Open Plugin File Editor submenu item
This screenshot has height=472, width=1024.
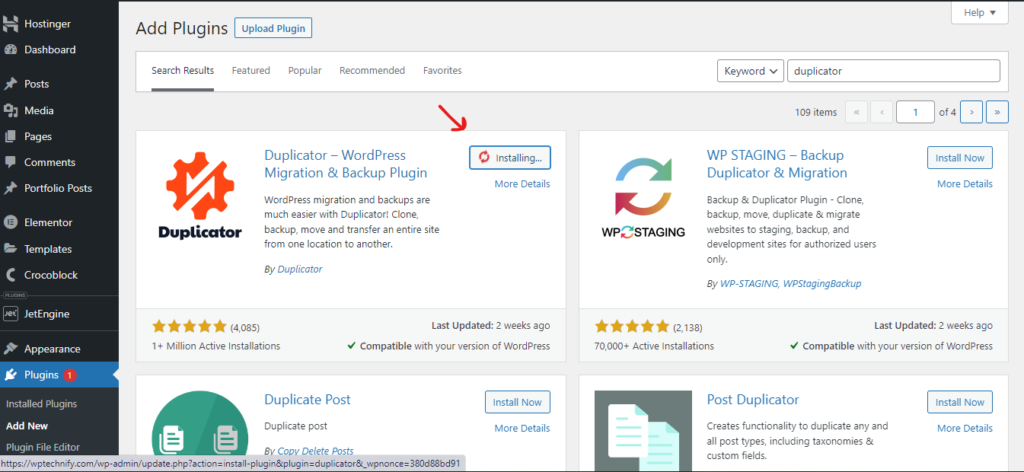pyautogui.click(x=42, y=447)
